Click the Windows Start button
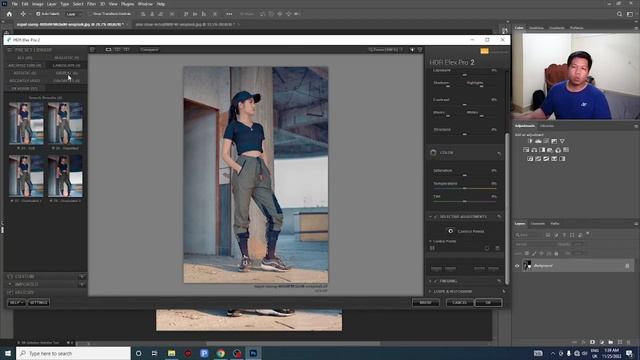 [8, 353]
